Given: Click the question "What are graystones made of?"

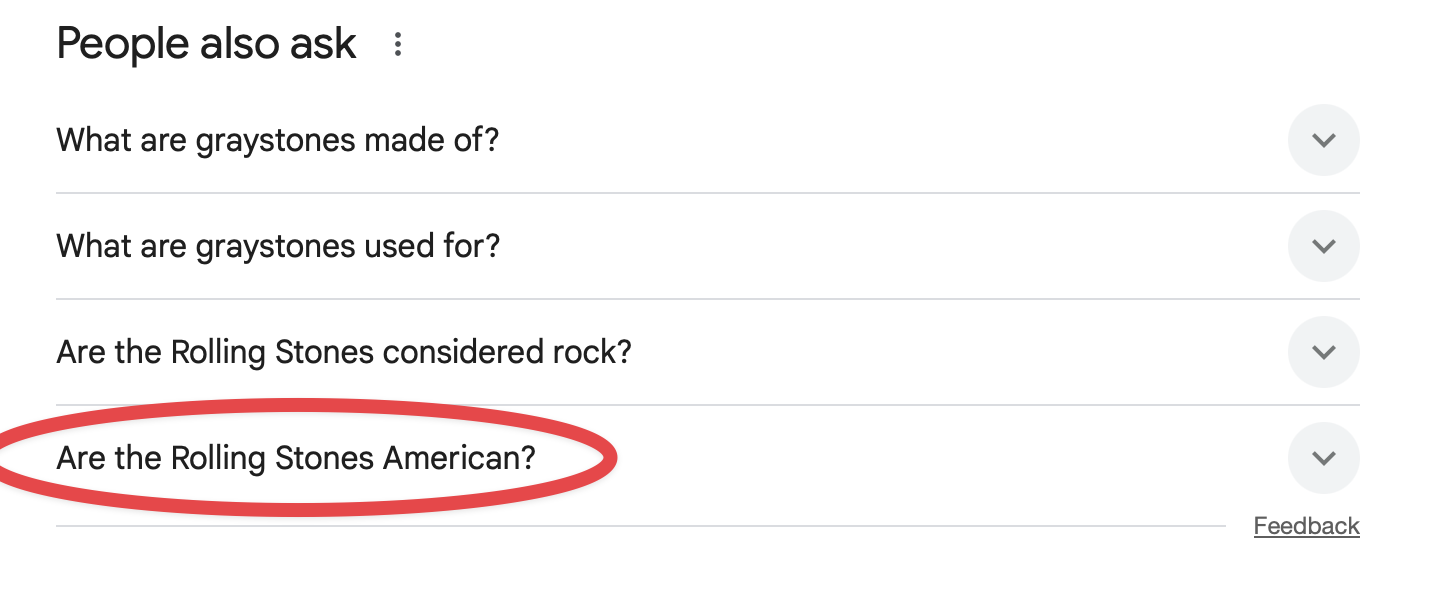Looking at the screenshot, I should point(277,140).
